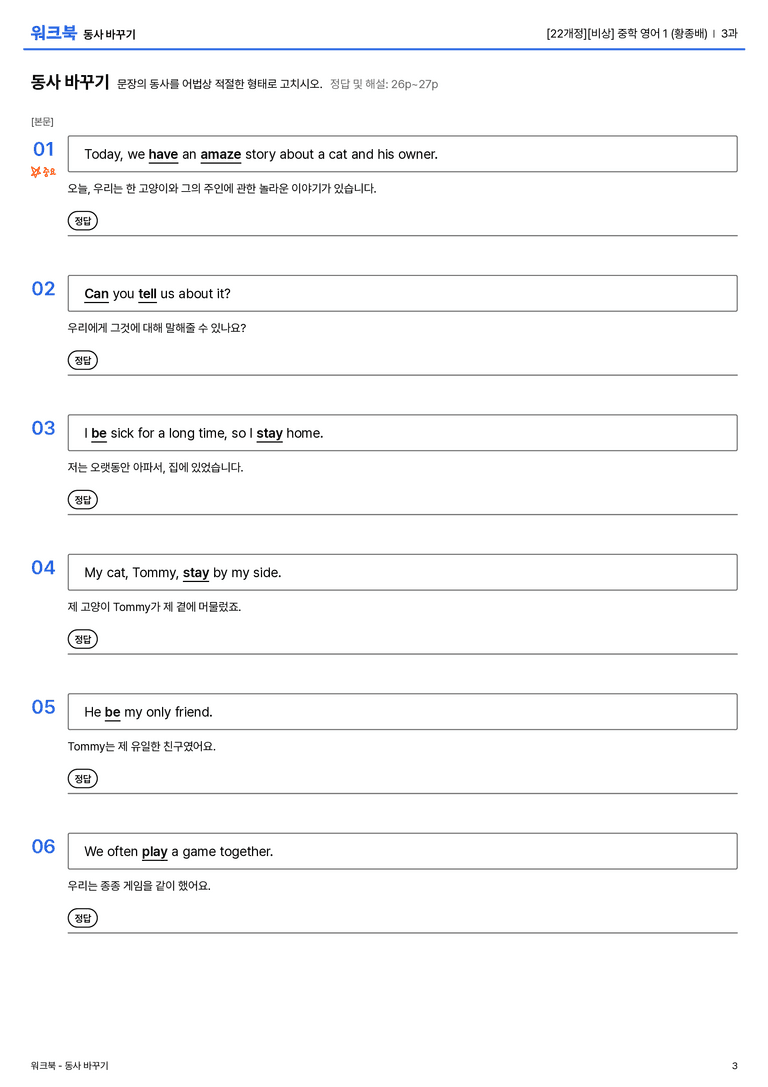768x1087 pixels.
Task: Click the underlined word 'amaze'
Action: [x=220, y=155]
